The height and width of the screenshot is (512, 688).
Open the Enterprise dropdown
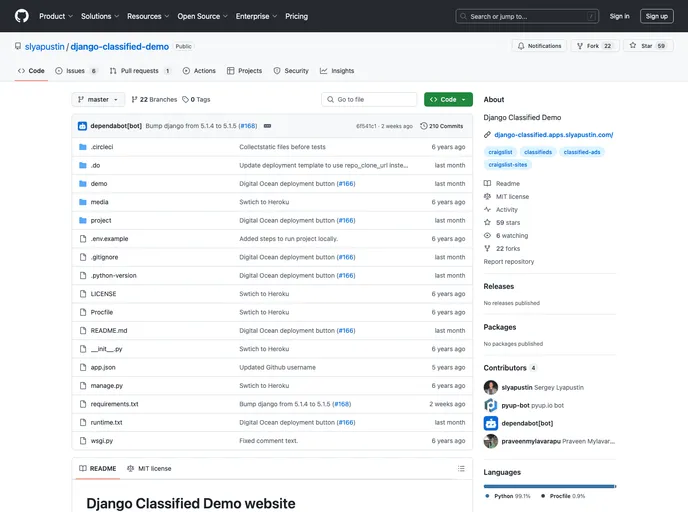[256, 16]
